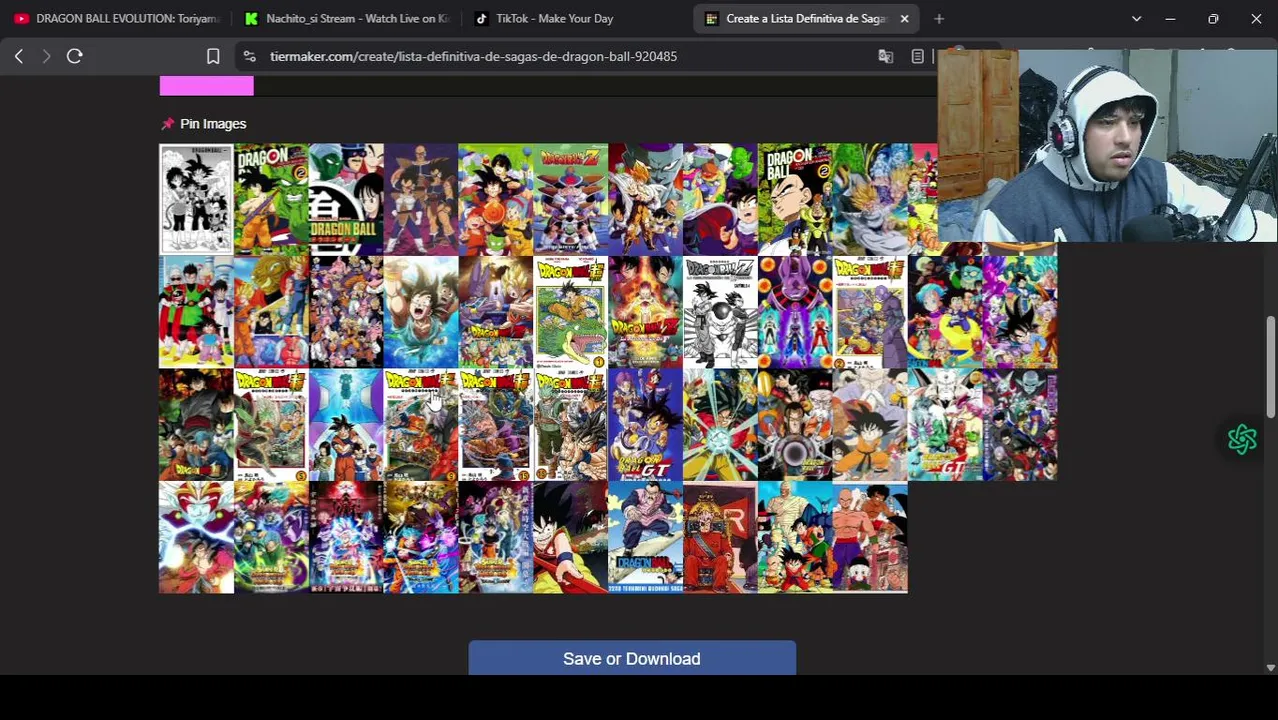Select the DRAGON BALL Pilaf cover image

pos(346,199)
